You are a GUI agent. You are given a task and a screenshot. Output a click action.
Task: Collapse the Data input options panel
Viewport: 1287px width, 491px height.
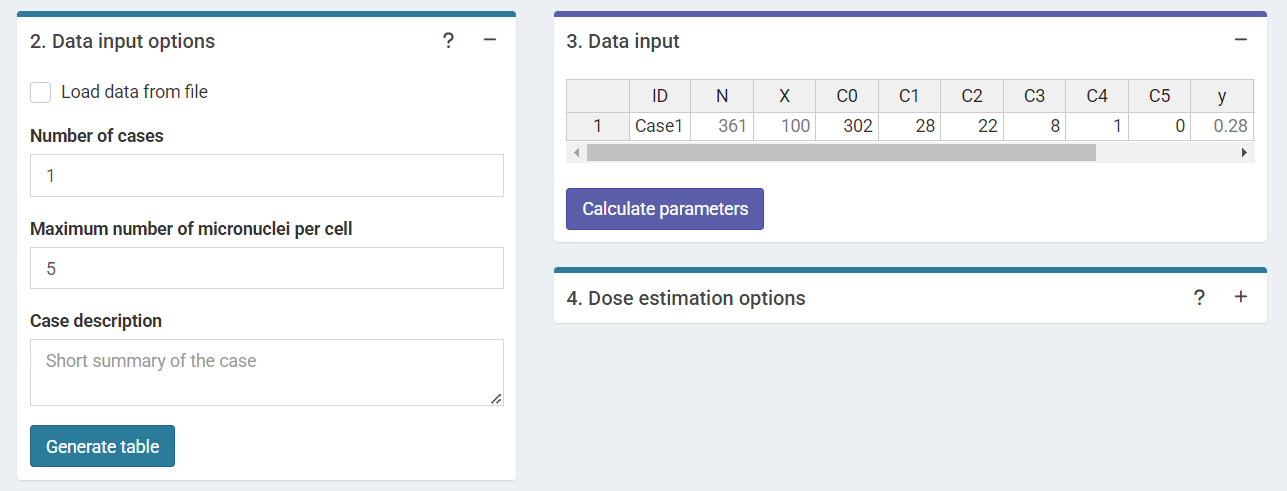(x=490, y=41)
